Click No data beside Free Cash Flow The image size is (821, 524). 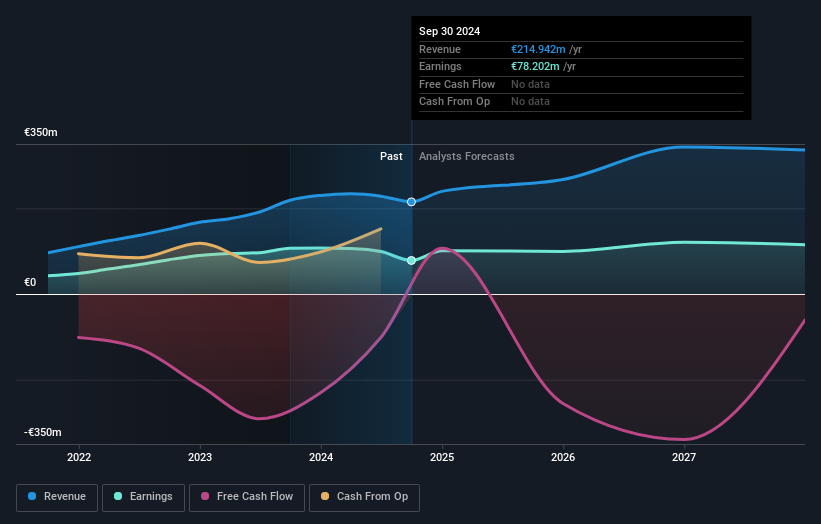[530, 84]
